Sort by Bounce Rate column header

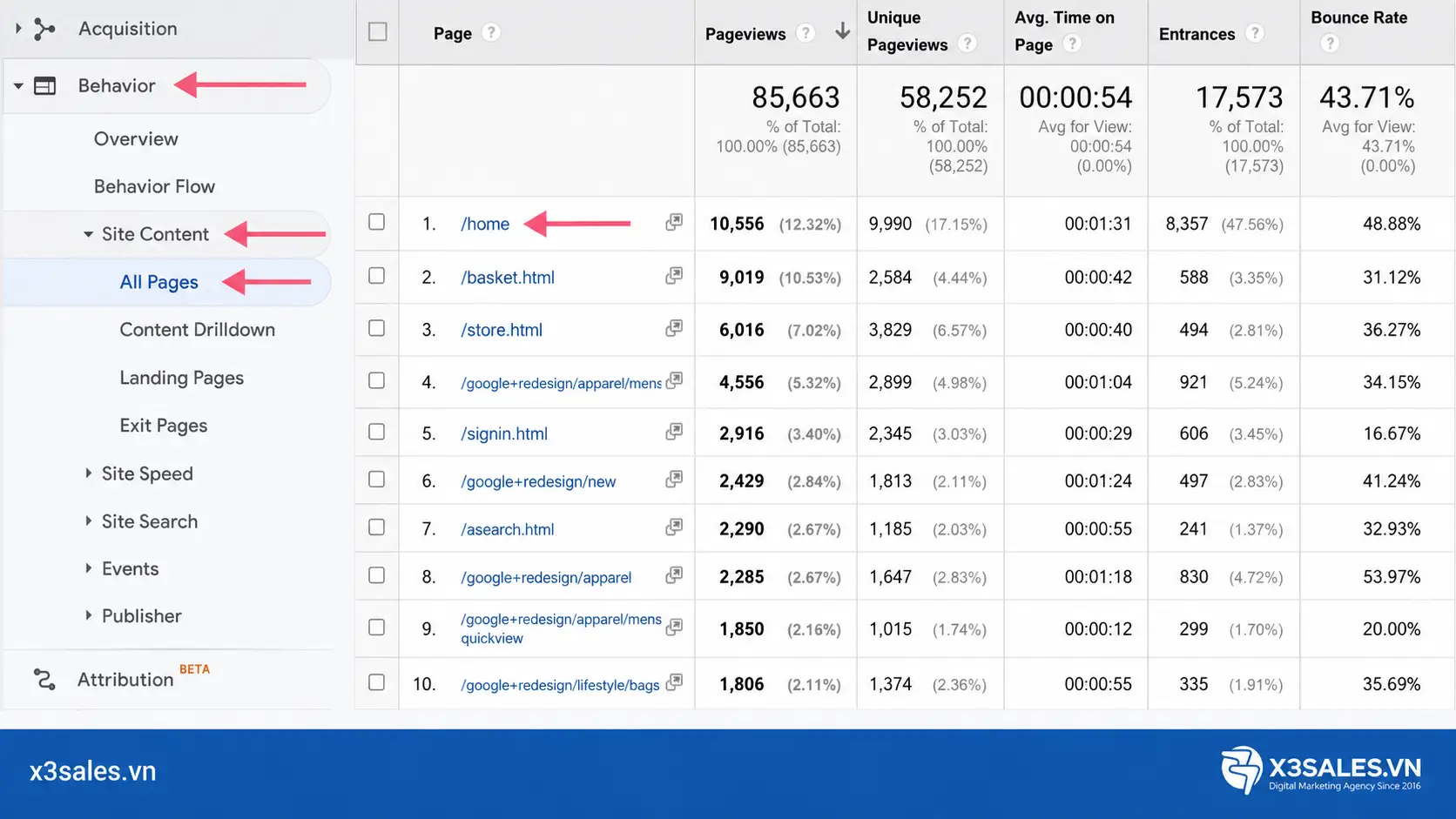(x=1358, y=17)
